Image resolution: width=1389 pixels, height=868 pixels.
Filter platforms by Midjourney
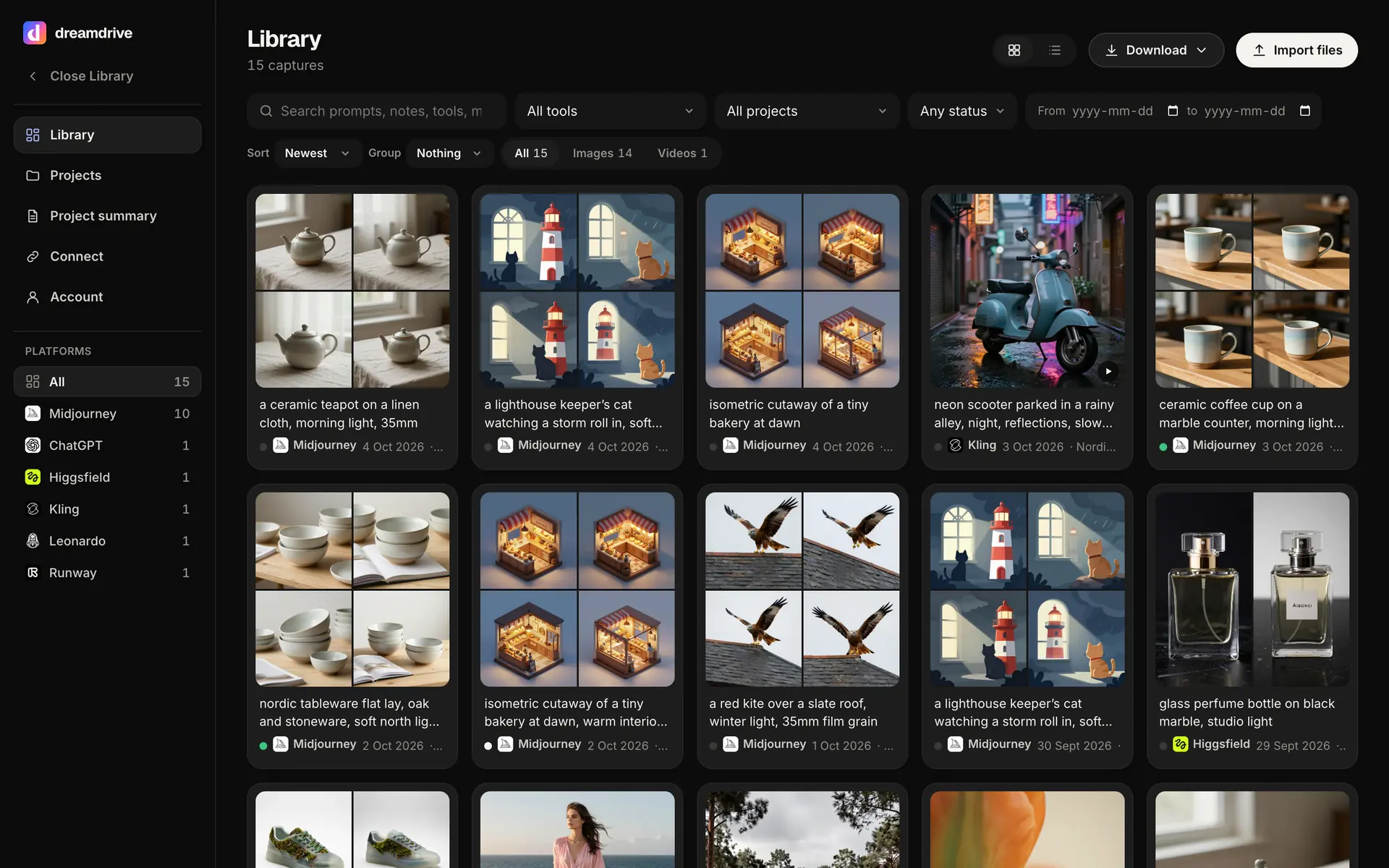(107, 414)
